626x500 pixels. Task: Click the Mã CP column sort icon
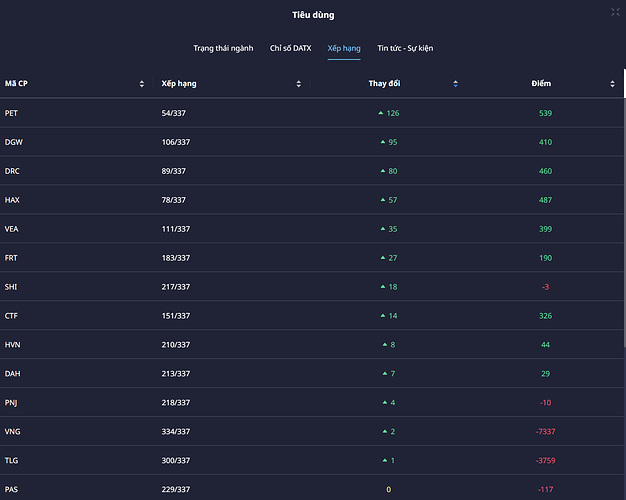tap(142, 83)
